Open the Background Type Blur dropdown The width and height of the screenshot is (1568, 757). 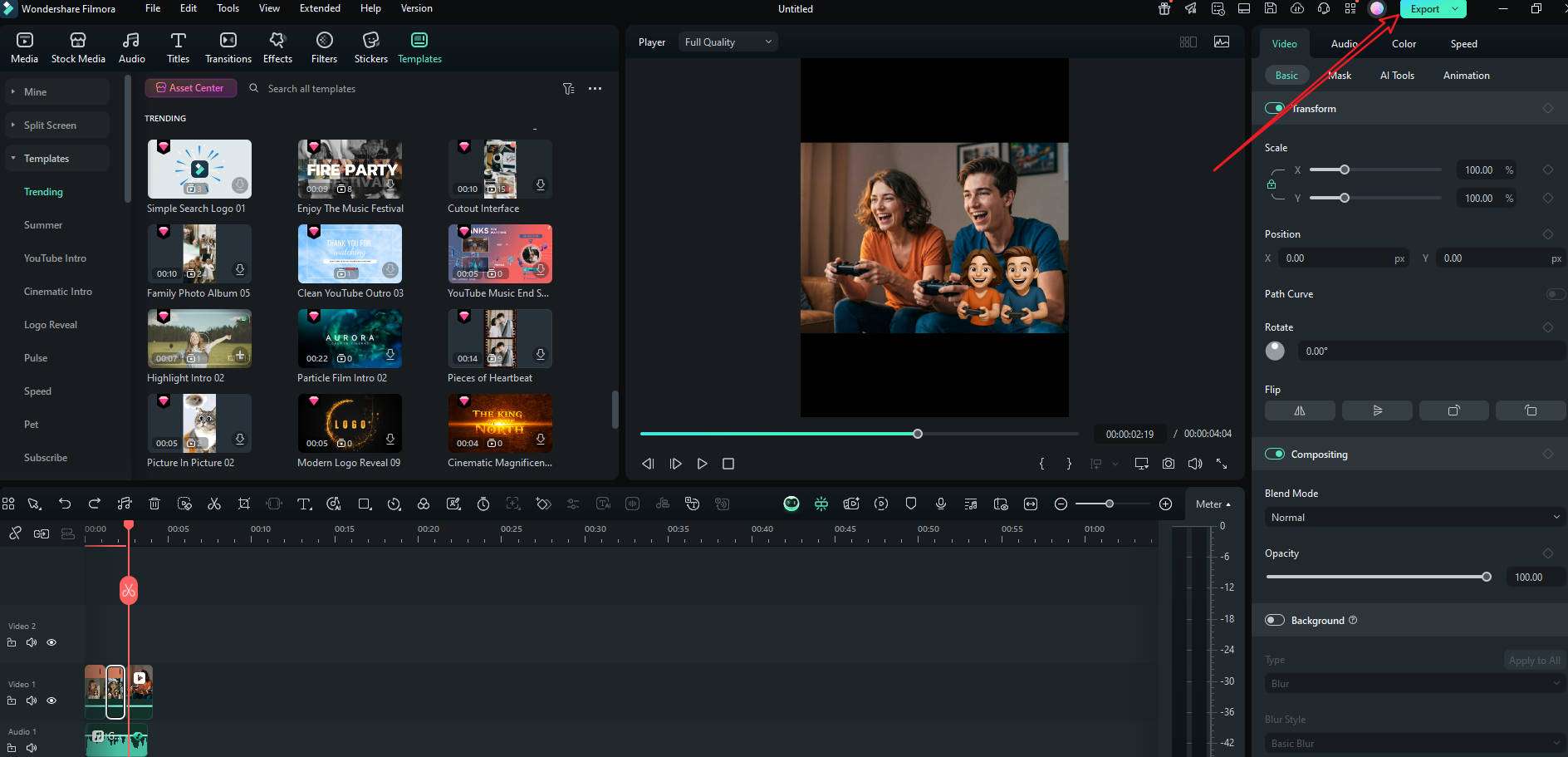[x=1415, y=683]
